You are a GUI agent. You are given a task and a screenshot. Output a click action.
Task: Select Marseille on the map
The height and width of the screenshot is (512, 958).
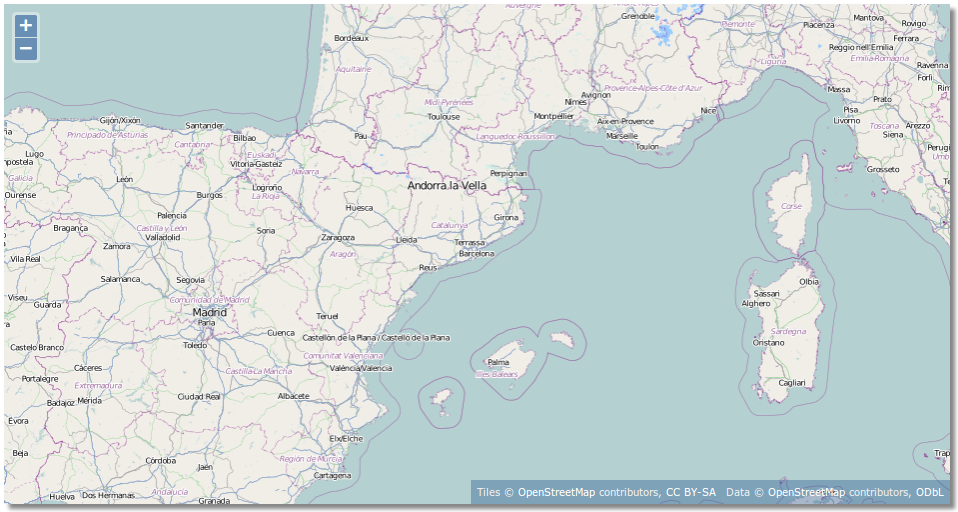(622, 135)
